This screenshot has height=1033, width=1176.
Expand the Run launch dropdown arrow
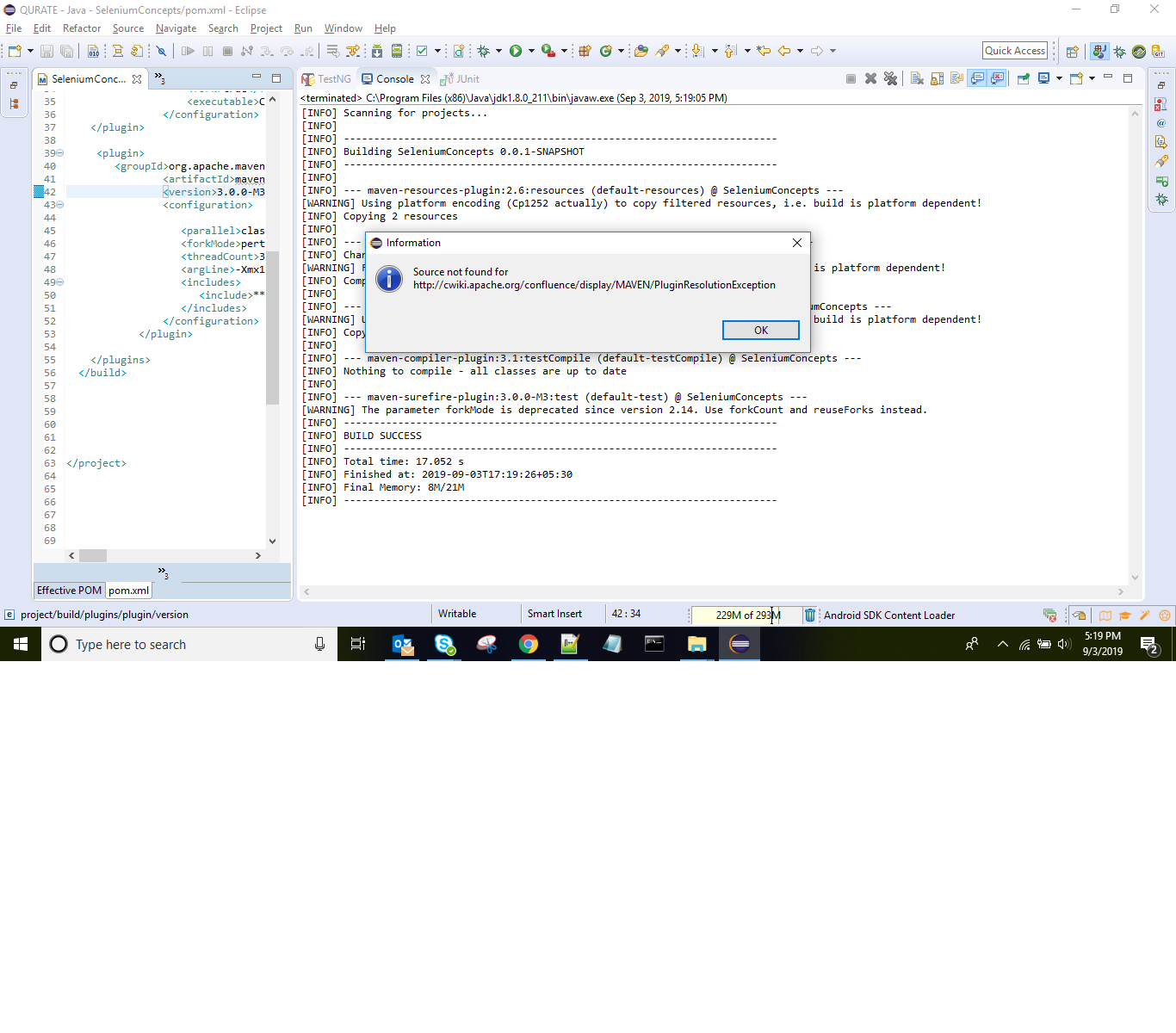click(x=531, y=52)
